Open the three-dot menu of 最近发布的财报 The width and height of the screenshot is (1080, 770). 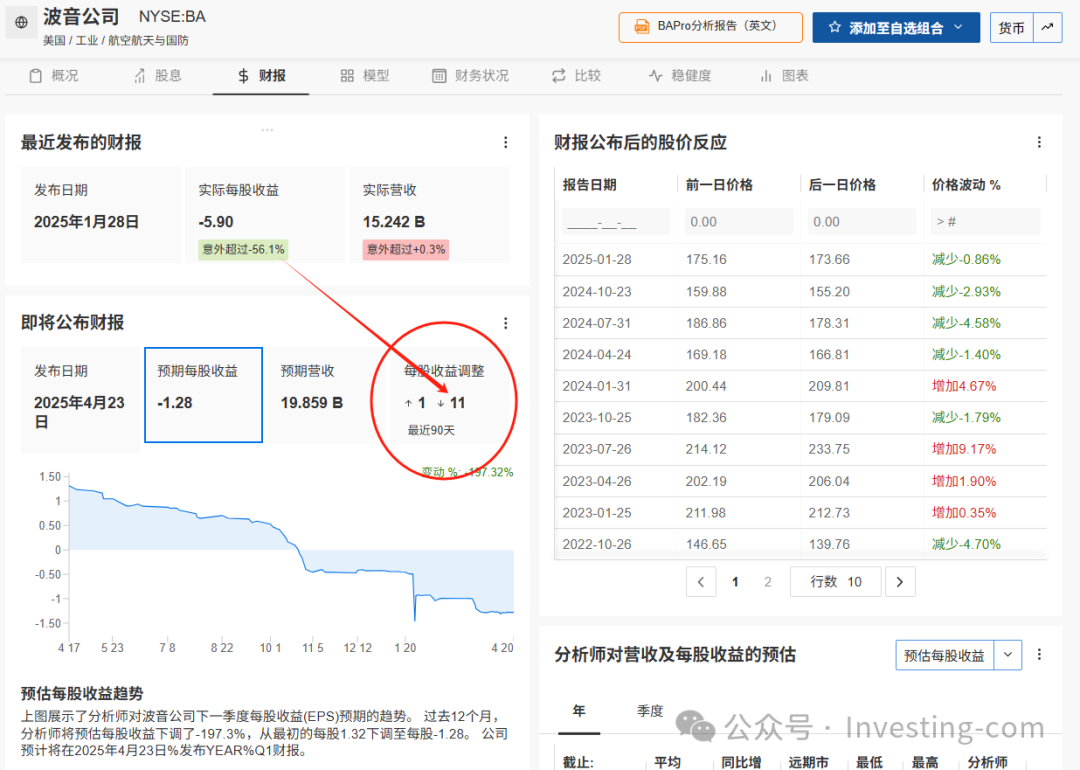[x=506, y=142]
